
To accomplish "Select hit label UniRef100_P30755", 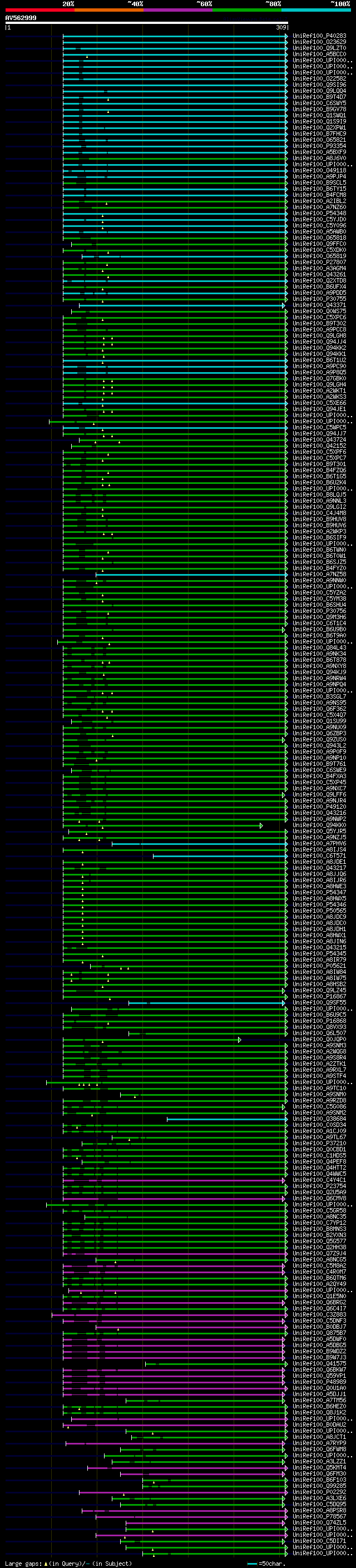I will point(319,299).
